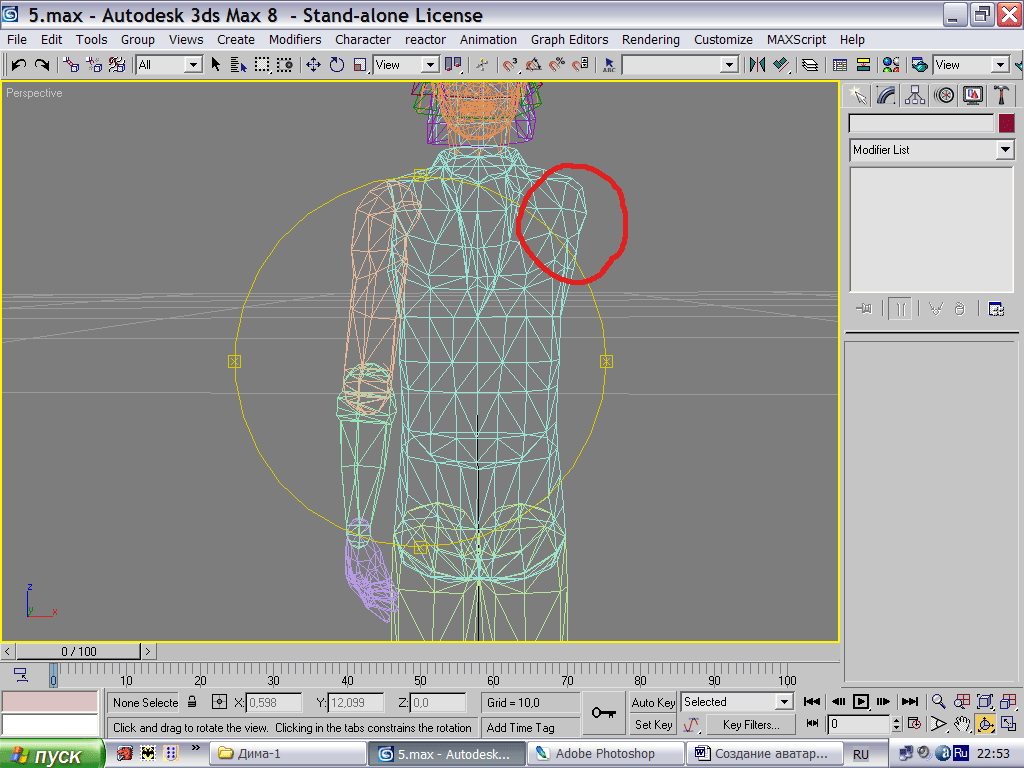
Task: Click the X coordinate input field
Action: coord(274,703)
